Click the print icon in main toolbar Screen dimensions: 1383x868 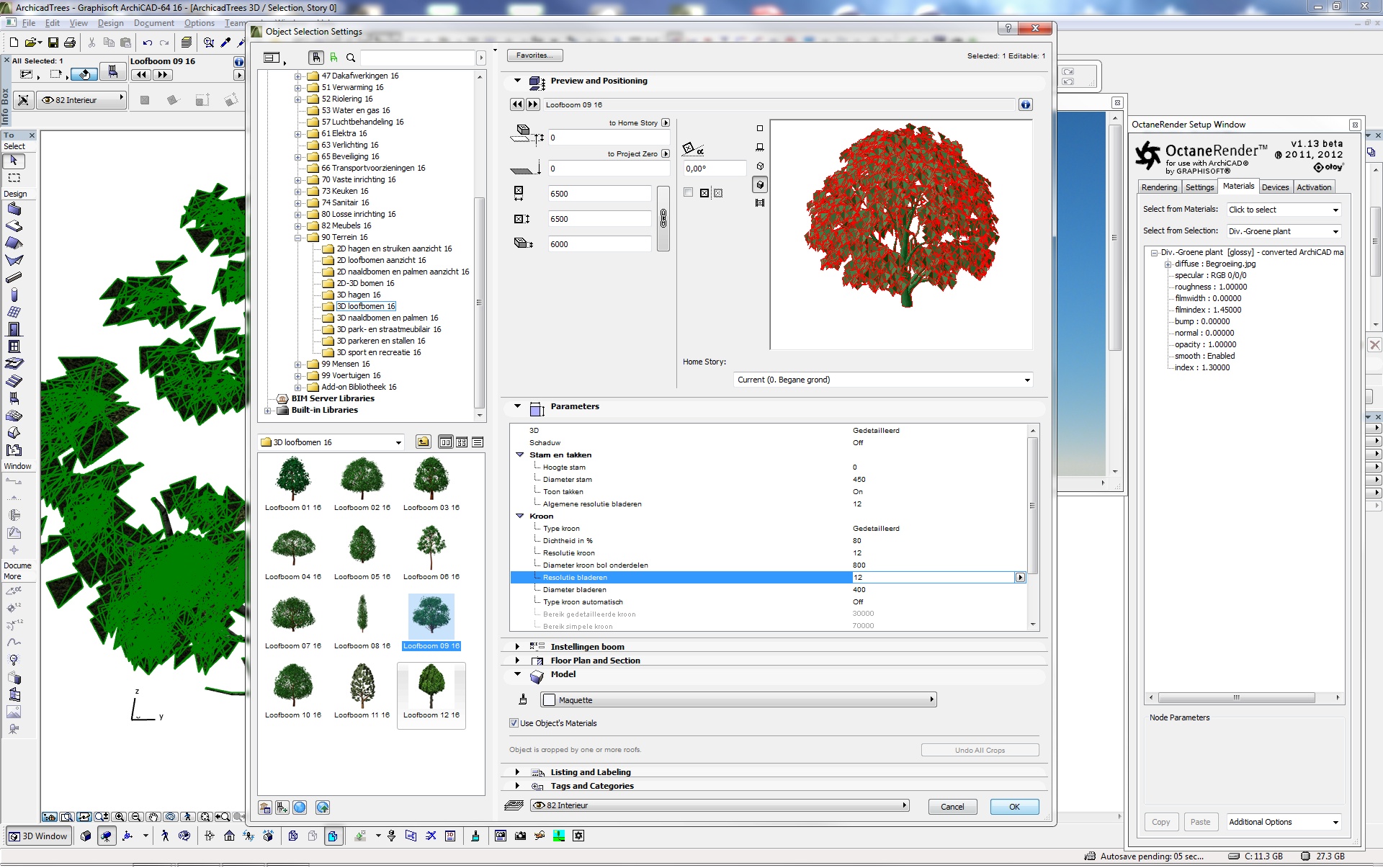pos(70,42)
